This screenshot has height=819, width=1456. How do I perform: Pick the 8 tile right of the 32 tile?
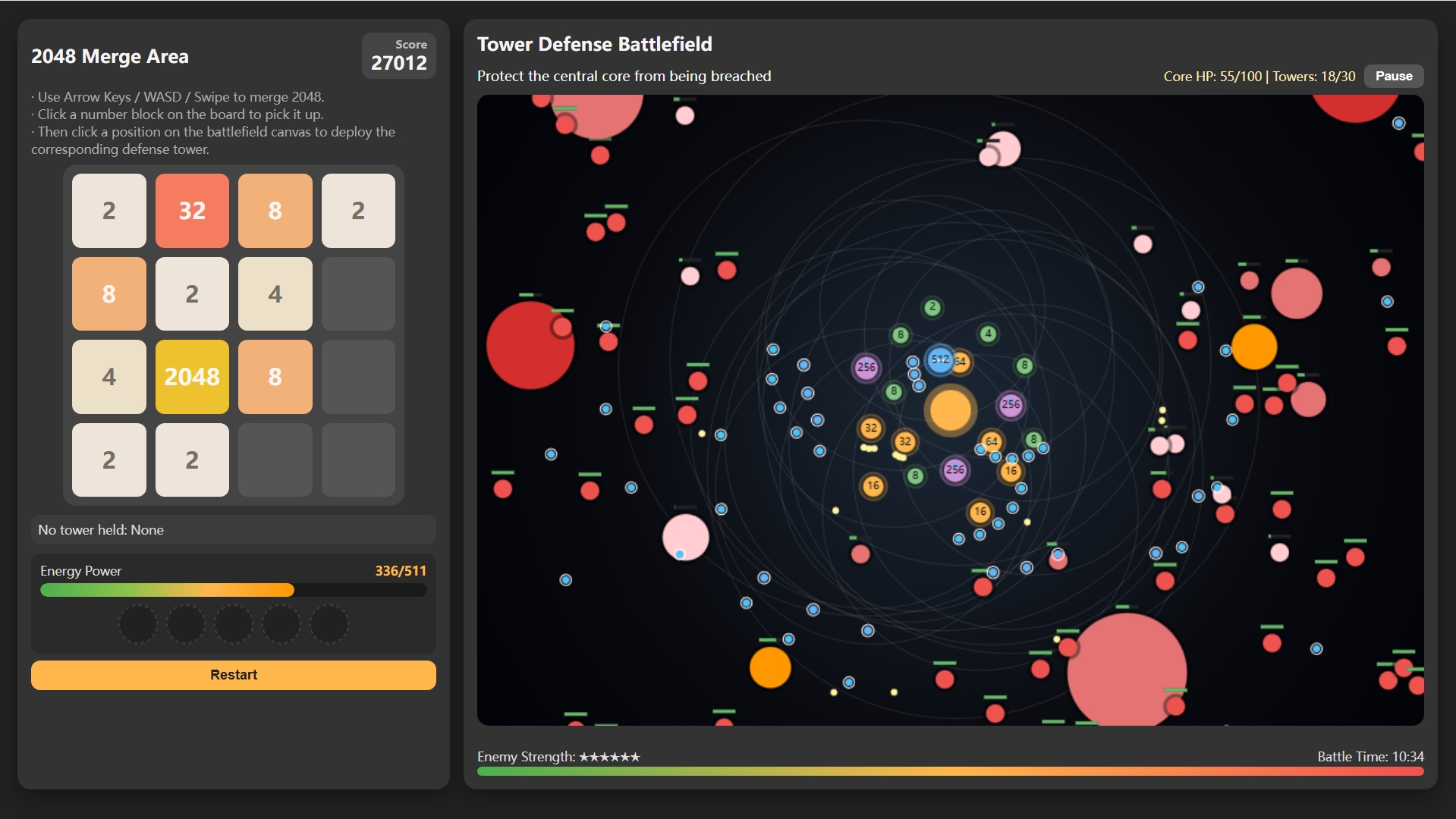[275, 211]
